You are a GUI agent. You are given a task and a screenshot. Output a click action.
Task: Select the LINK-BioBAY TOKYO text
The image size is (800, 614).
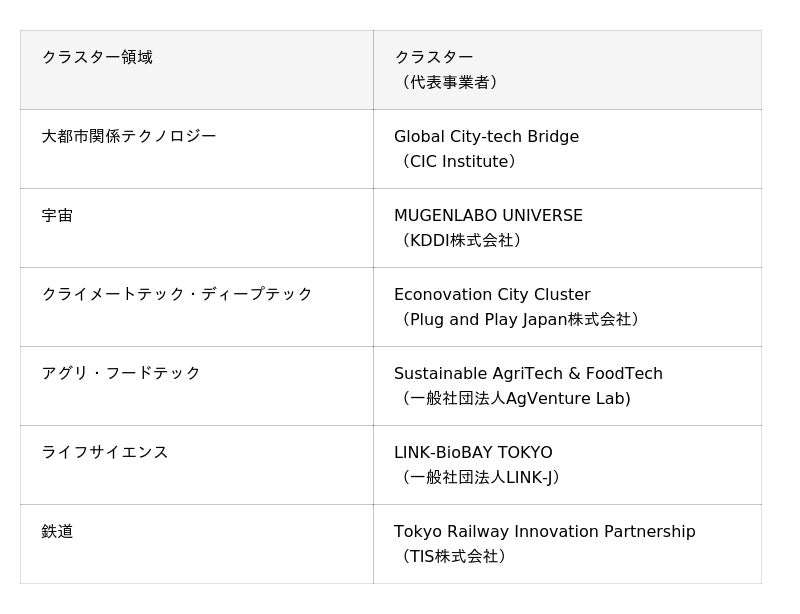tap(473, 453)
